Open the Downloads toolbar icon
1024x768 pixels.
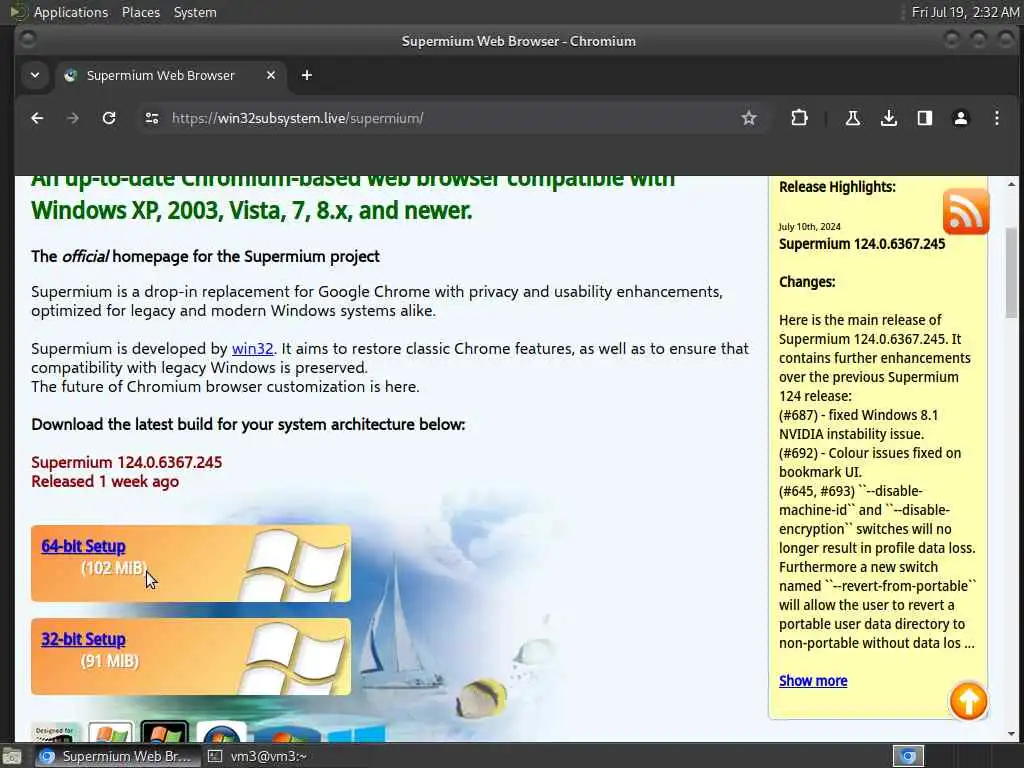tap(888, 118)
